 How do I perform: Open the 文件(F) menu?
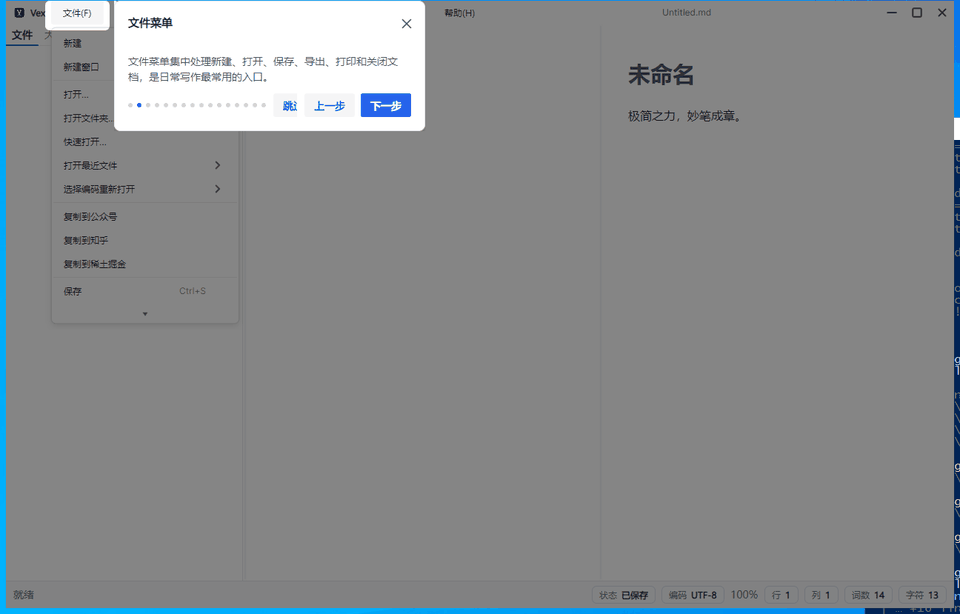click(77, 13)
